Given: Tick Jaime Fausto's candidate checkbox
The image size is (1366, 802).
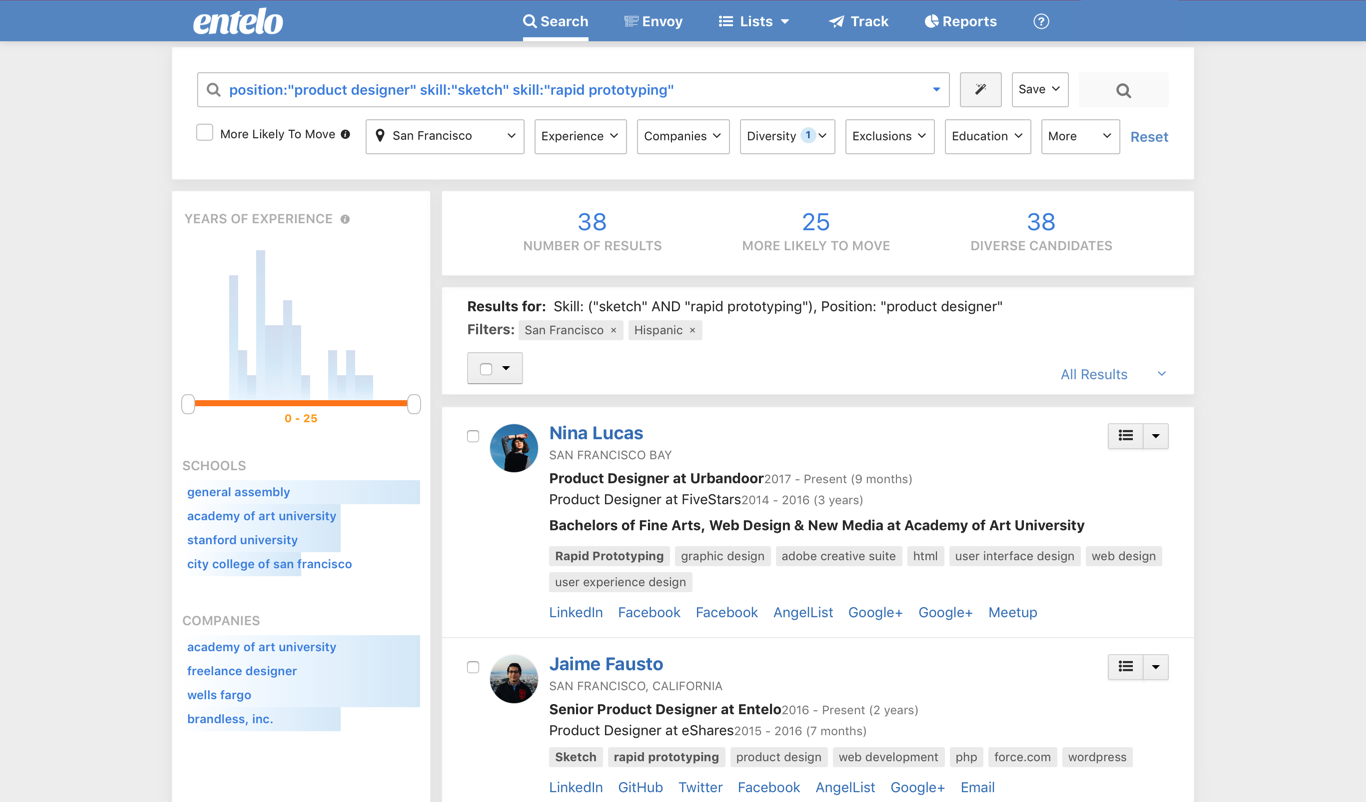Looking at the screenshot, I should pyautogui.click(x=473, y=667).
